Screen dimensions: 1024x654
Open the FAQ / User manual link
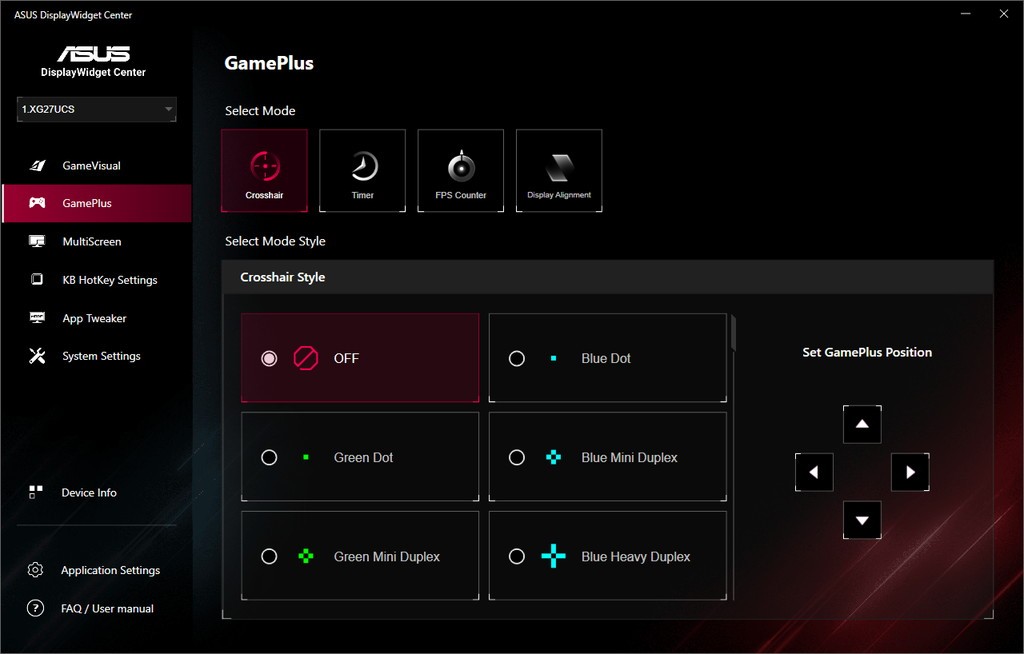(107, 608)
